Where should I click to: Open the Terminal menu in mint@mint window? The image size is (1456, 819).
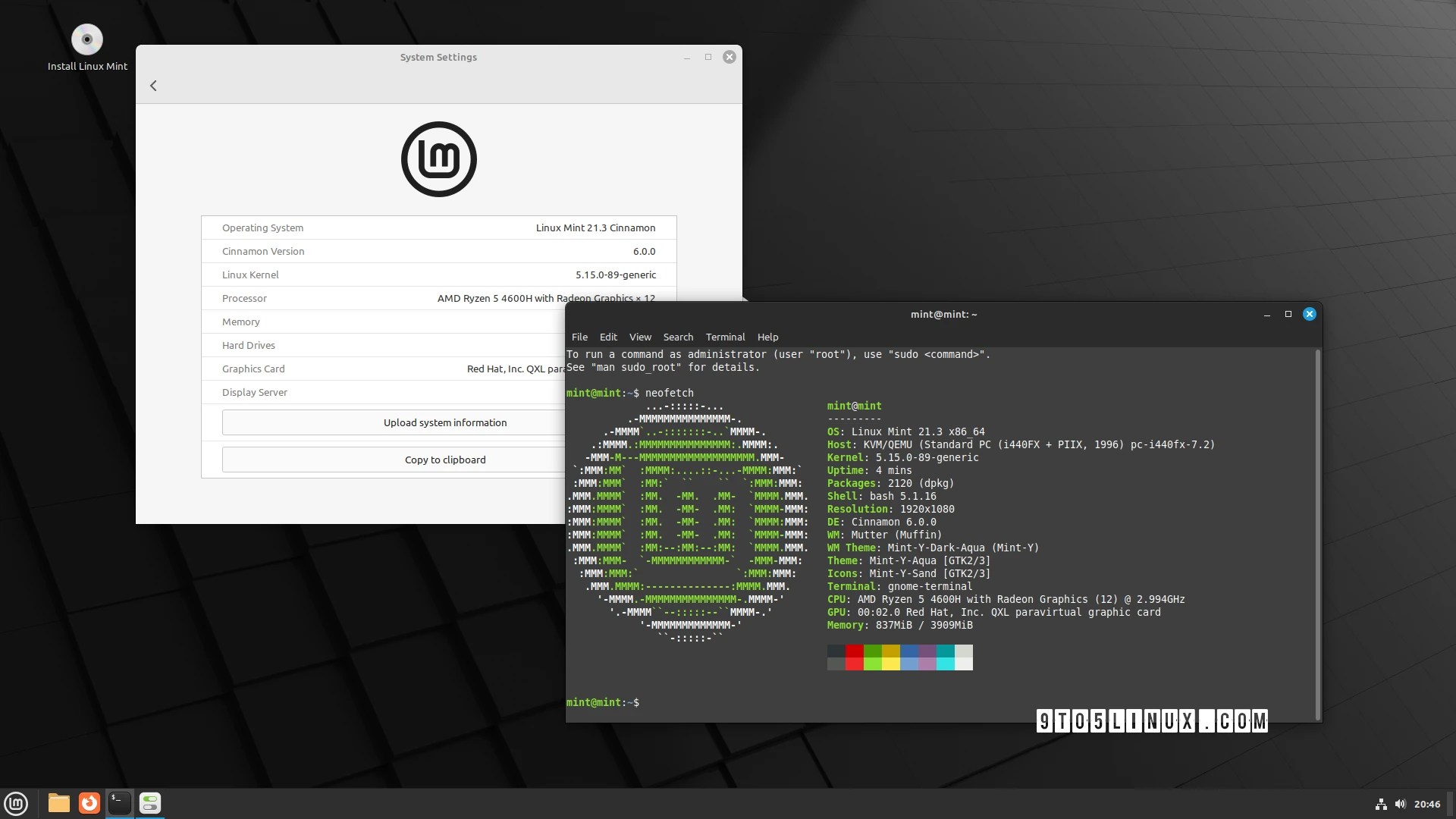point(725,337)
